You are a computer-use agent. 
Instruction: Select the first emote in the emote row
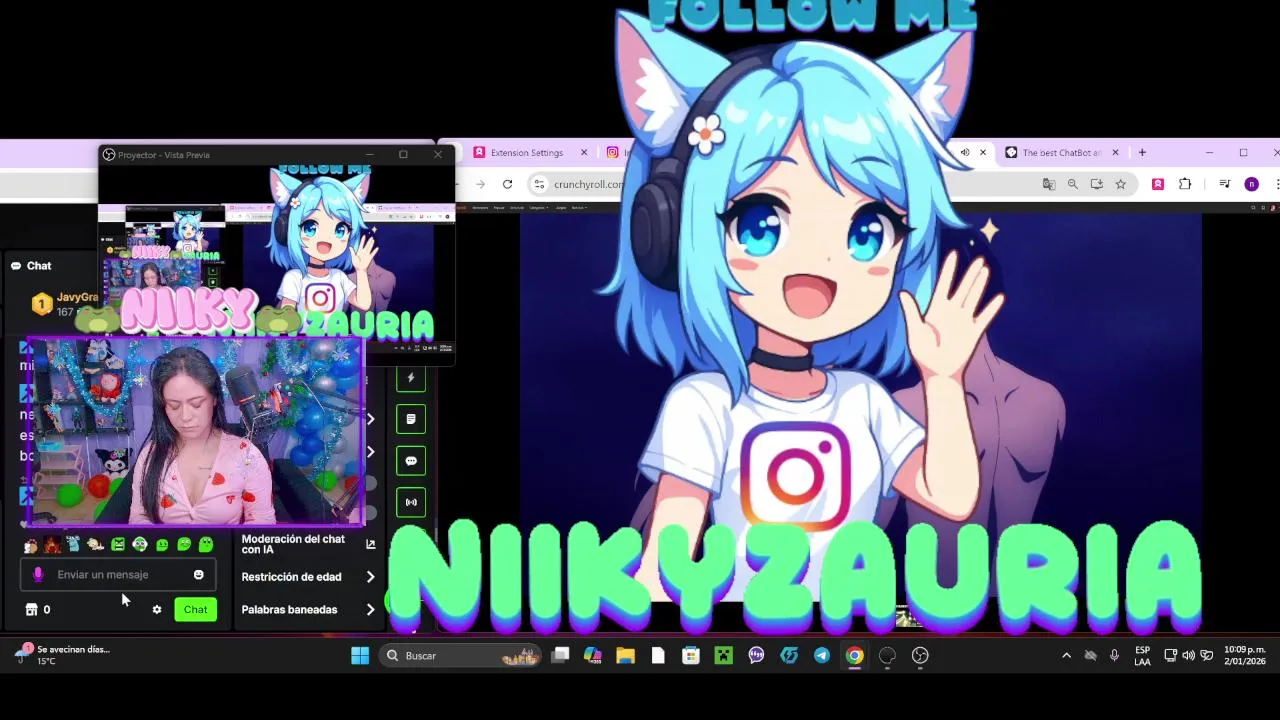click(31, 545)
